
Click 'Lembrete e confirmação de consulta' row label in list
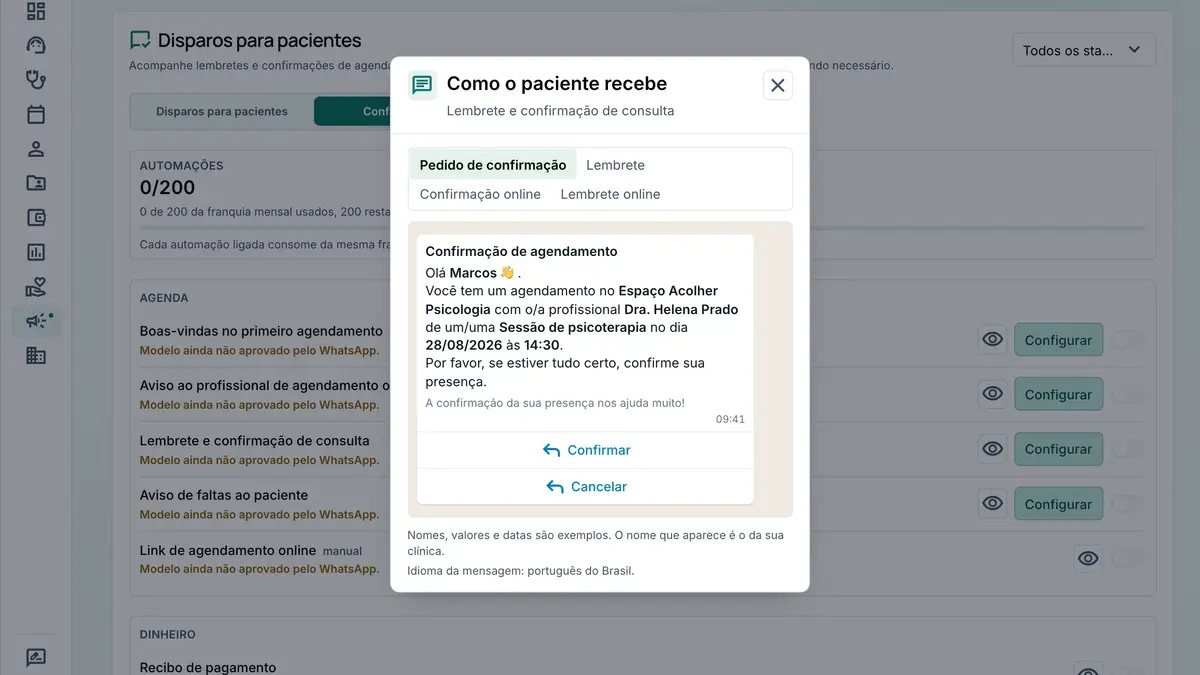click(254, 440)
